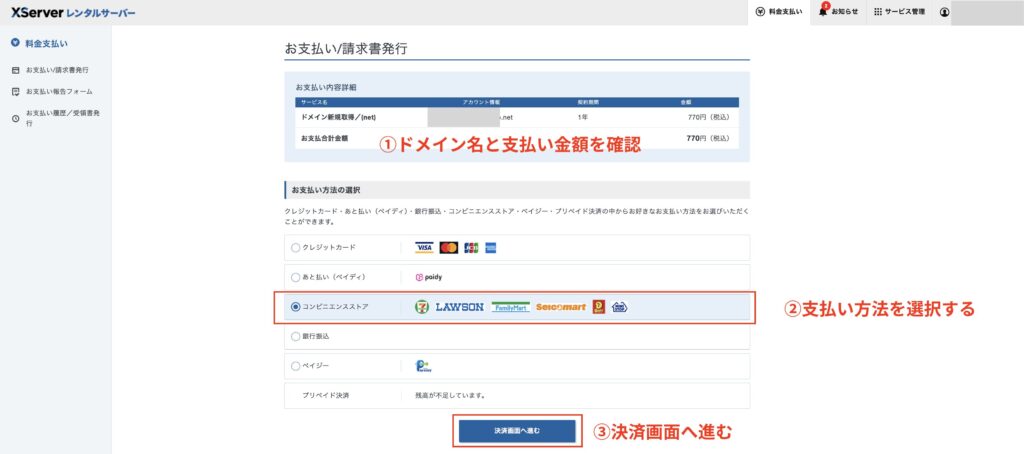1024x454 pixels.
Task: Choose the コンビニエンスストア radio button
Action: 295,307
